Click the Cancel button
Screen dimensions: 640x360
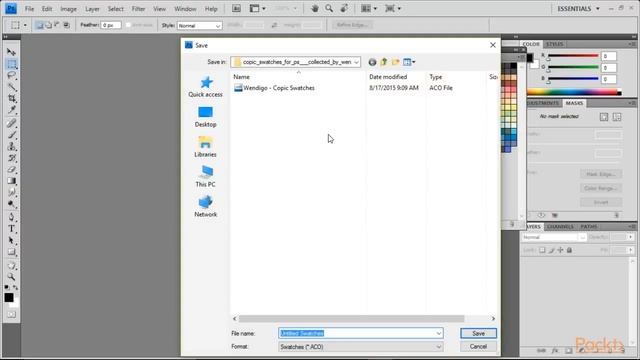(x=478, y=347)
